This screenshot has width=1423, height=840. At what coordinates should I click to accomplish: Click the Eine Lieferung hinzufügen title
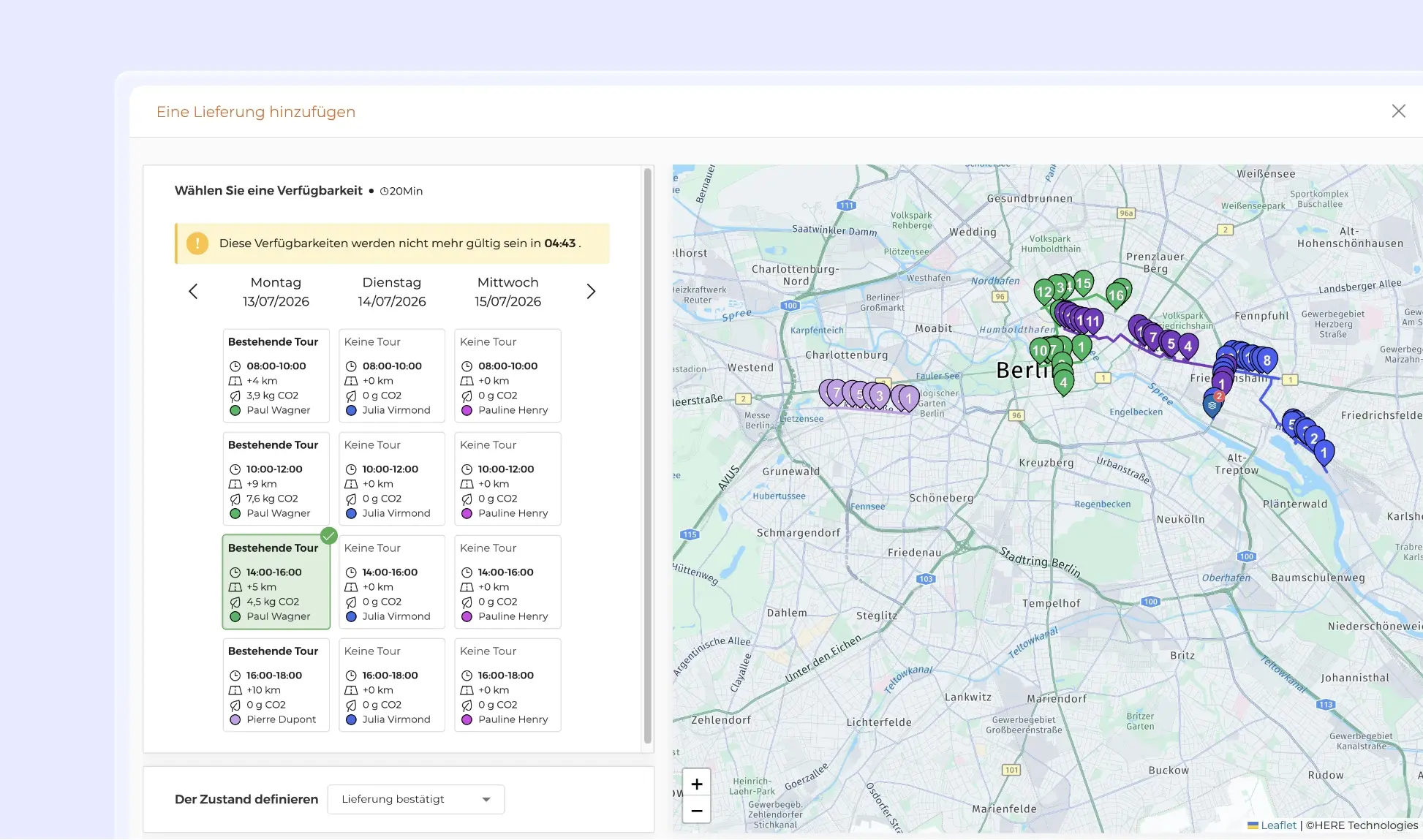pyautogui.click(x=256, y=112)
